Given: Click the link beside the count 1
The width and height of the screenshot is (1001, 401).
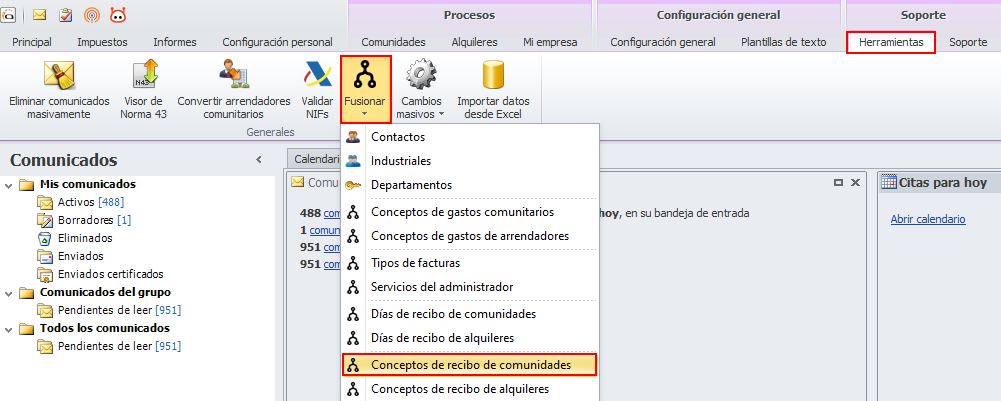Looking at the screenshot, I should (325, 230).
